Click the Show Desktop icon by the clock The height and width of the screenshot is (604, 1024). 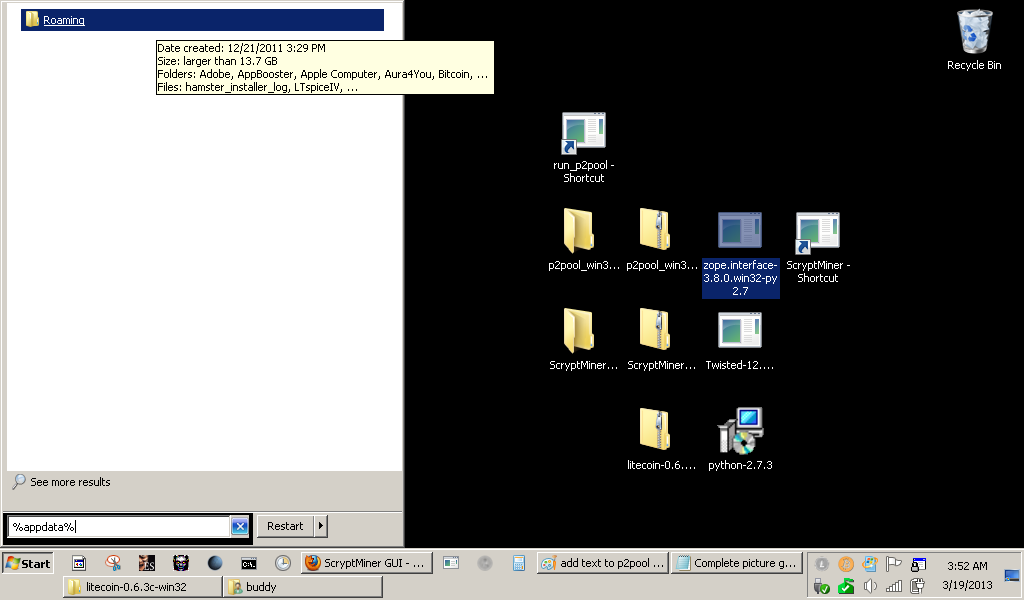1012,575
